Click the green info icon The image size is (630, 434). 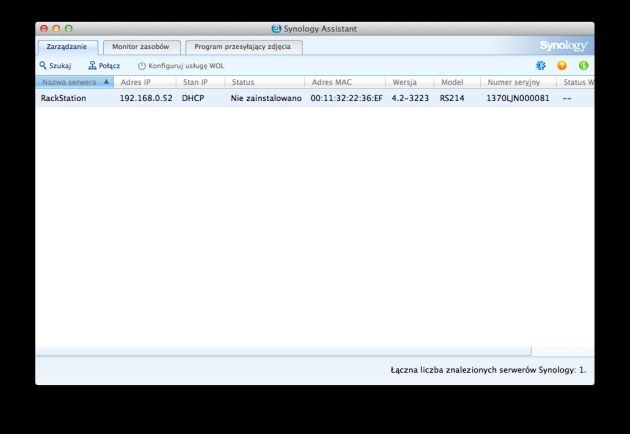coord(583,66)
